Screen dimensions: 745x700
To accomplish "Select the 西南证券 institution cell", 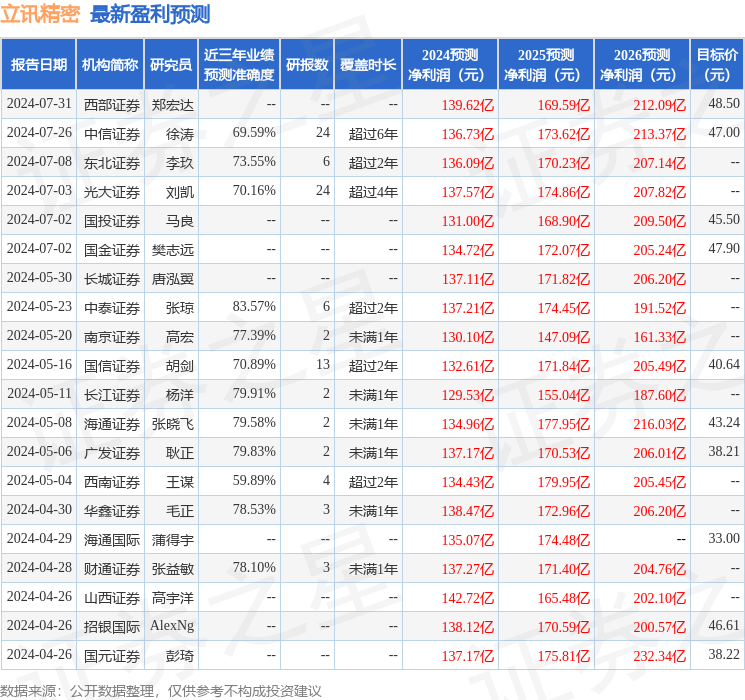I will pos(112,481).
